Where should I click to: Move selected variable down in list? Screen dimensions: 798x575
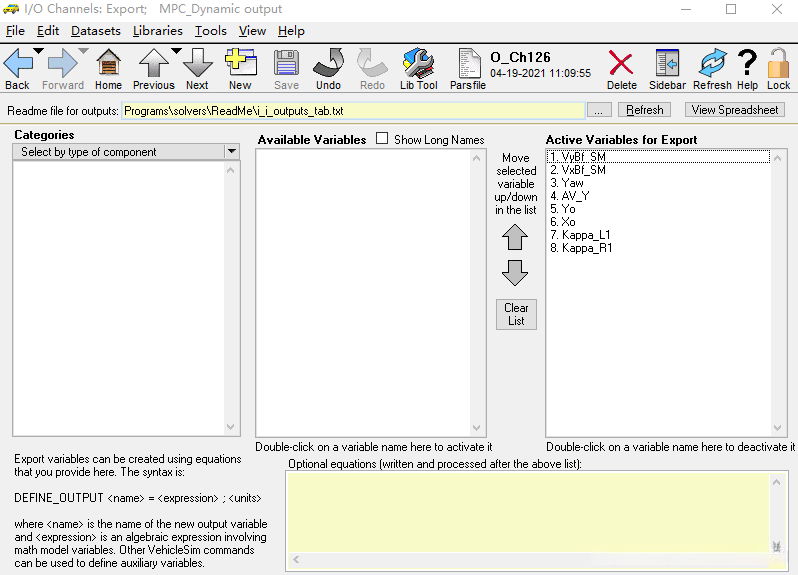pos(515,272)
